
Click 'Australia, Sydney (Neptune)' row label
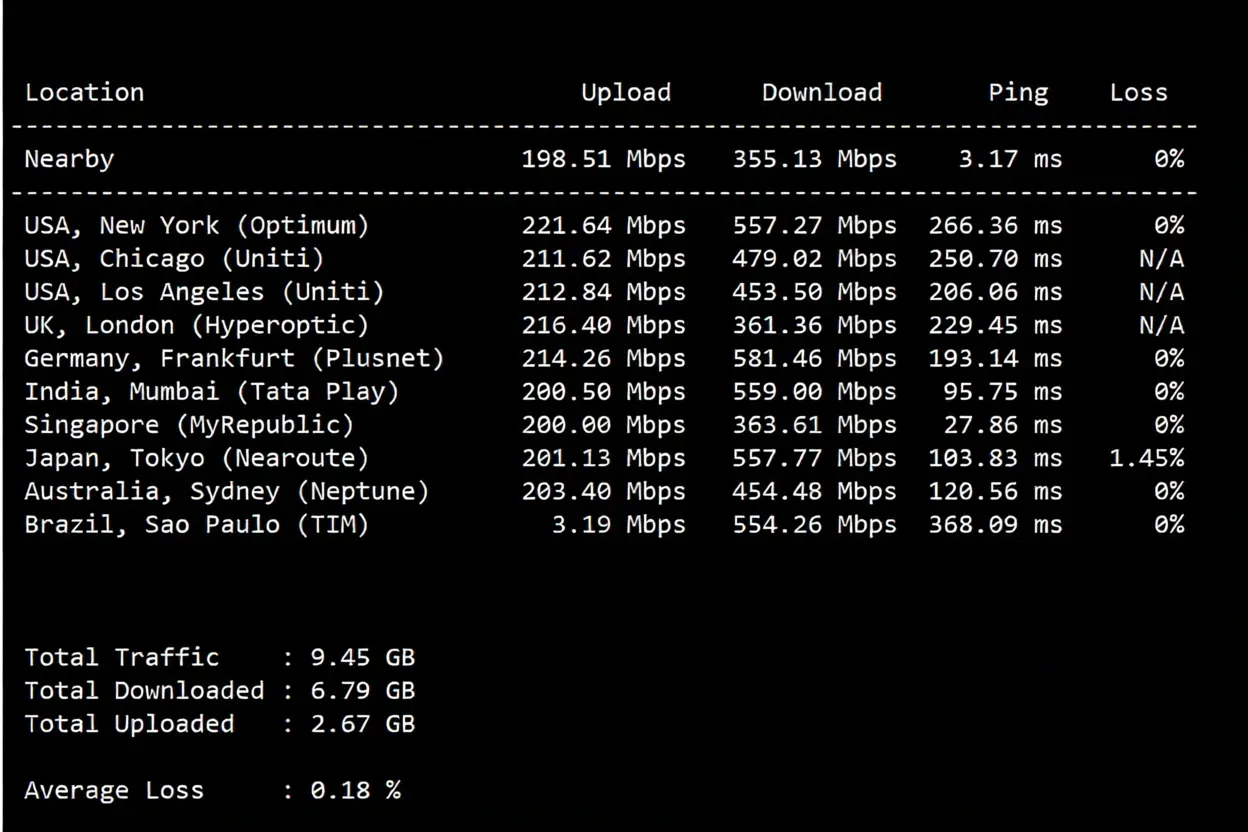(x=227, y=492)
